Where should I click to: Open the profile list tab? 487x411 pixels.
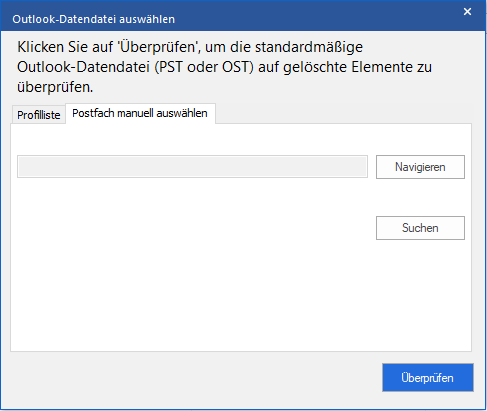pyautogui.click(x=39, y=115)
